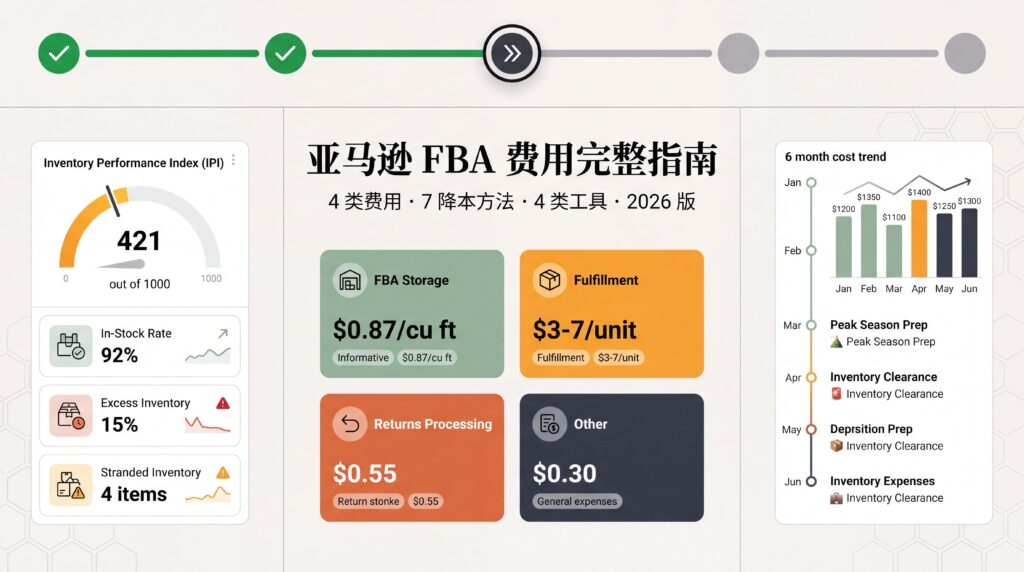
Task: Click the Inventory Performance Index (IPI) title
Action: click(x=134, y=163)
